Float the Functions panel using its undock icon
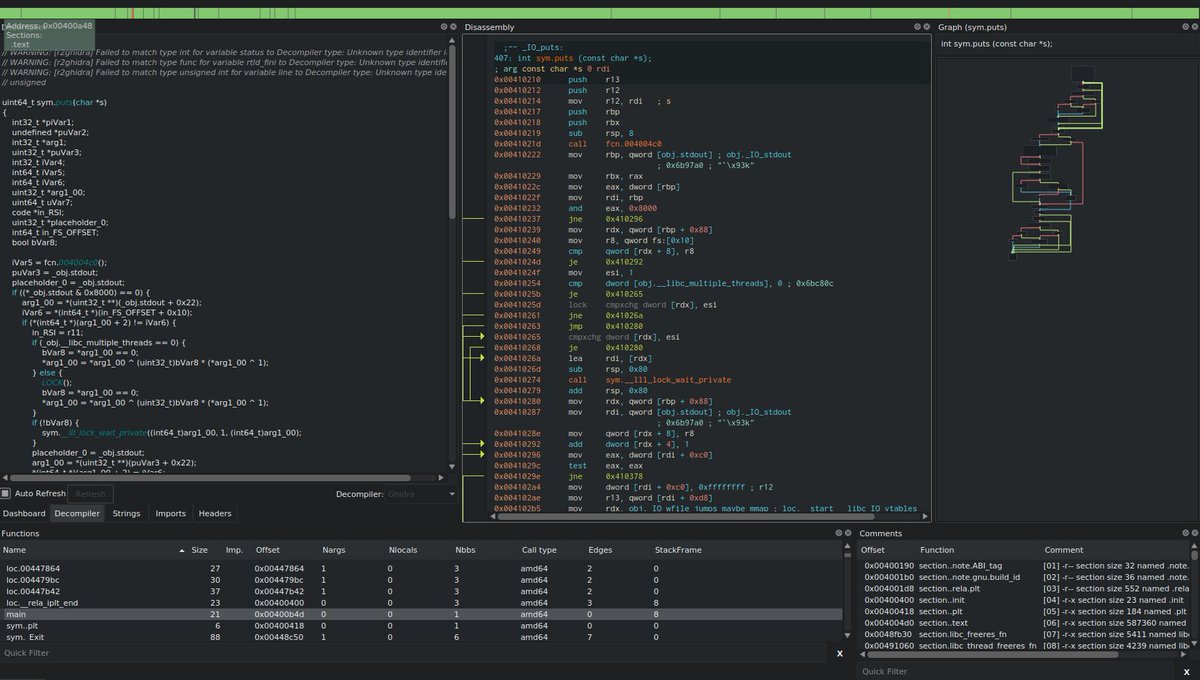 pyautogui.click(x=840, y=533)
